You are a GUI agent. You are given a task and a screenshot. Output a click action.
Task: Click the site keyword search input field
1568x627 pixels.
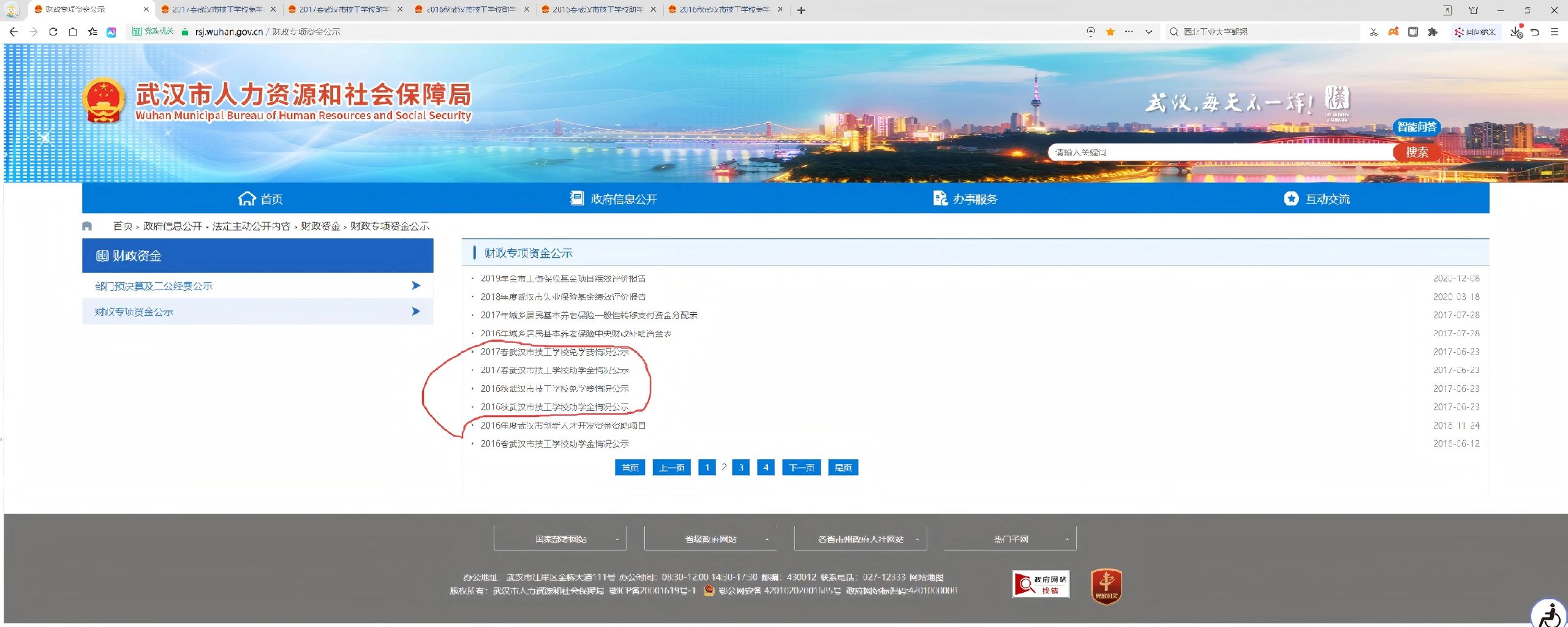coord(1219,152)
